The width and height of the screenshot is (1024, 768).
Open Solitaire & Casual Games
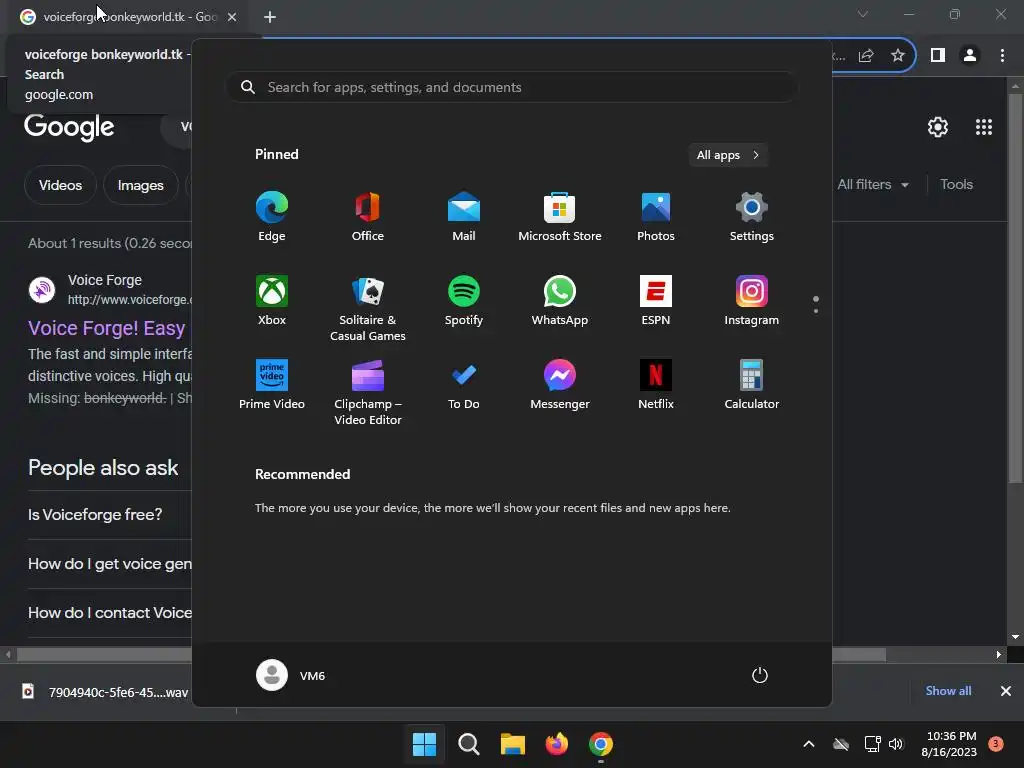[368, 308]
